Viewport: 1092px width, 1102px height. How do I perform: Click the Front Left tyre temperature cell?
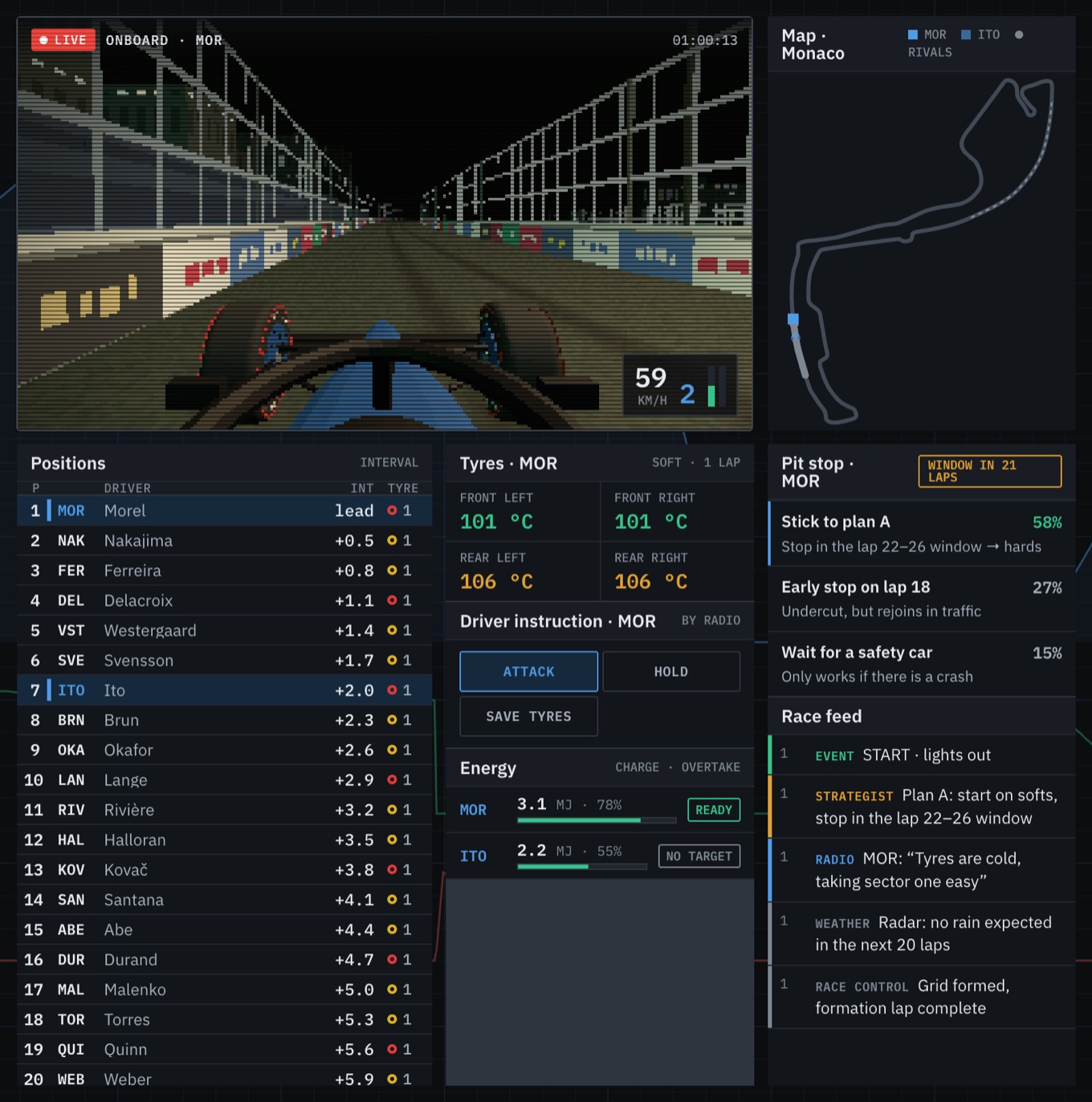(523, 512)
